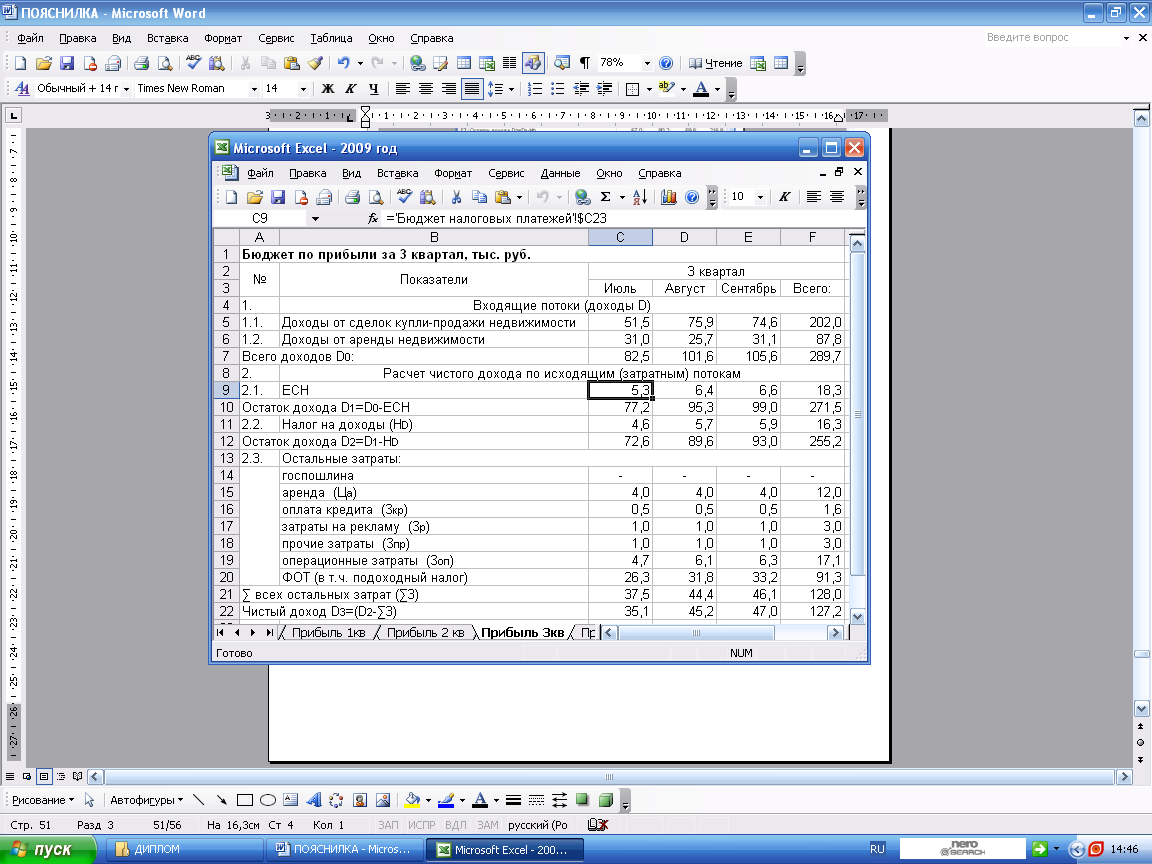
Task: Click the Rectangle drawing tool
Action: click(244, 800)
